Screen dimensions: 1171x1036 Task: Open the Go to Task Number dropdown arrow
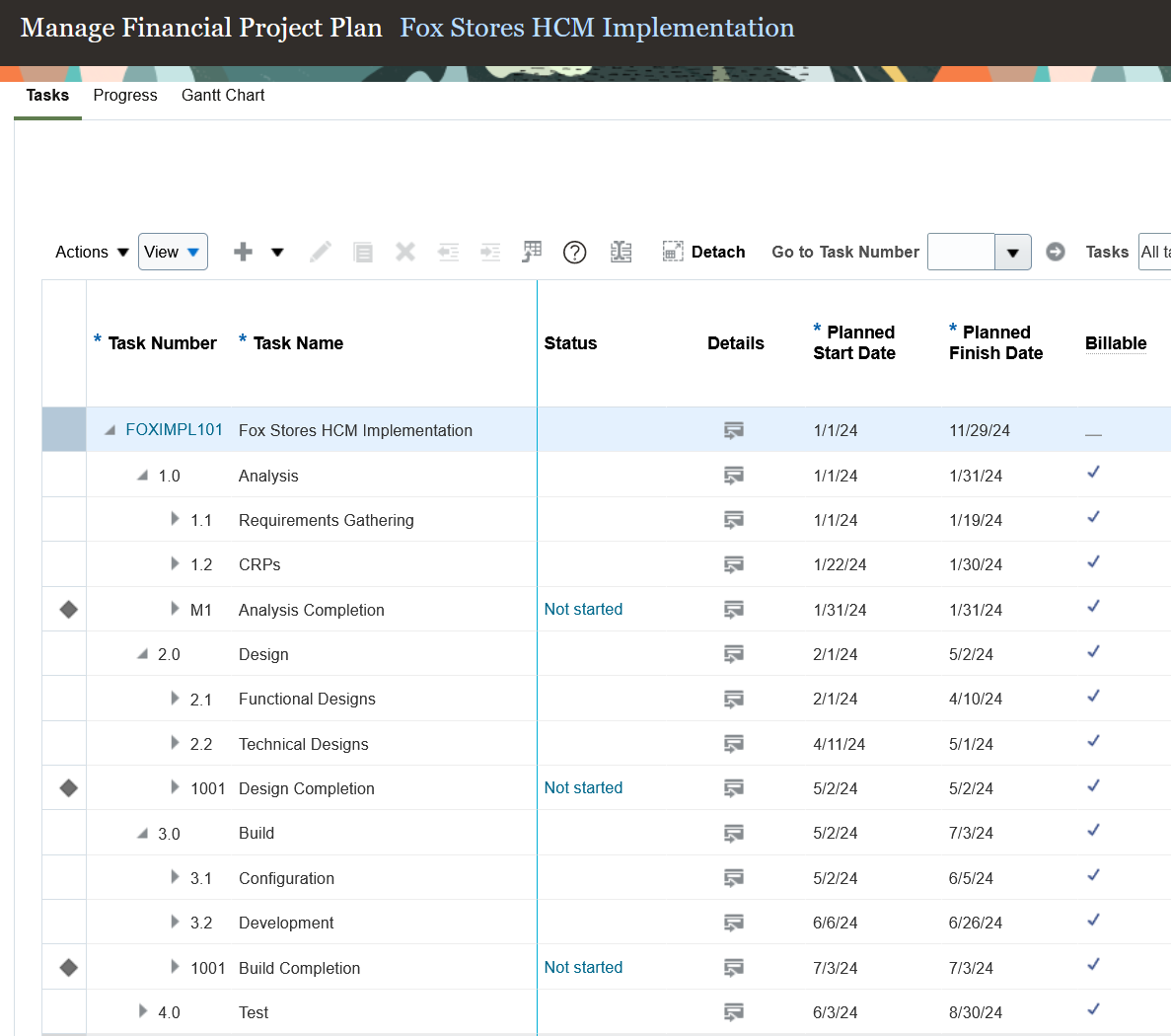[x=1013, y=253]
